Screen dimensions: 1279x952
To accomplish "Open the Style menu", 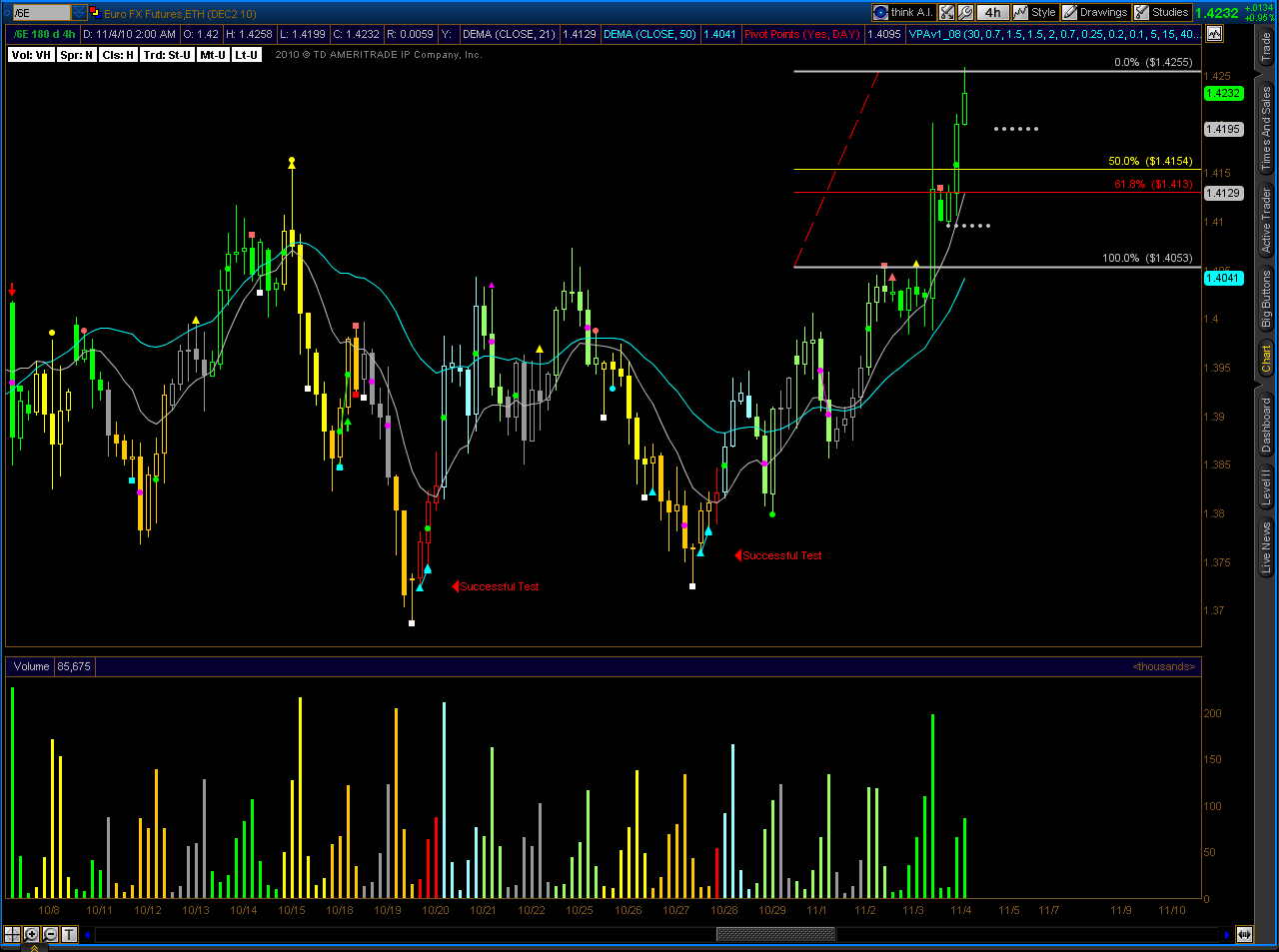I will (1034, 12).
